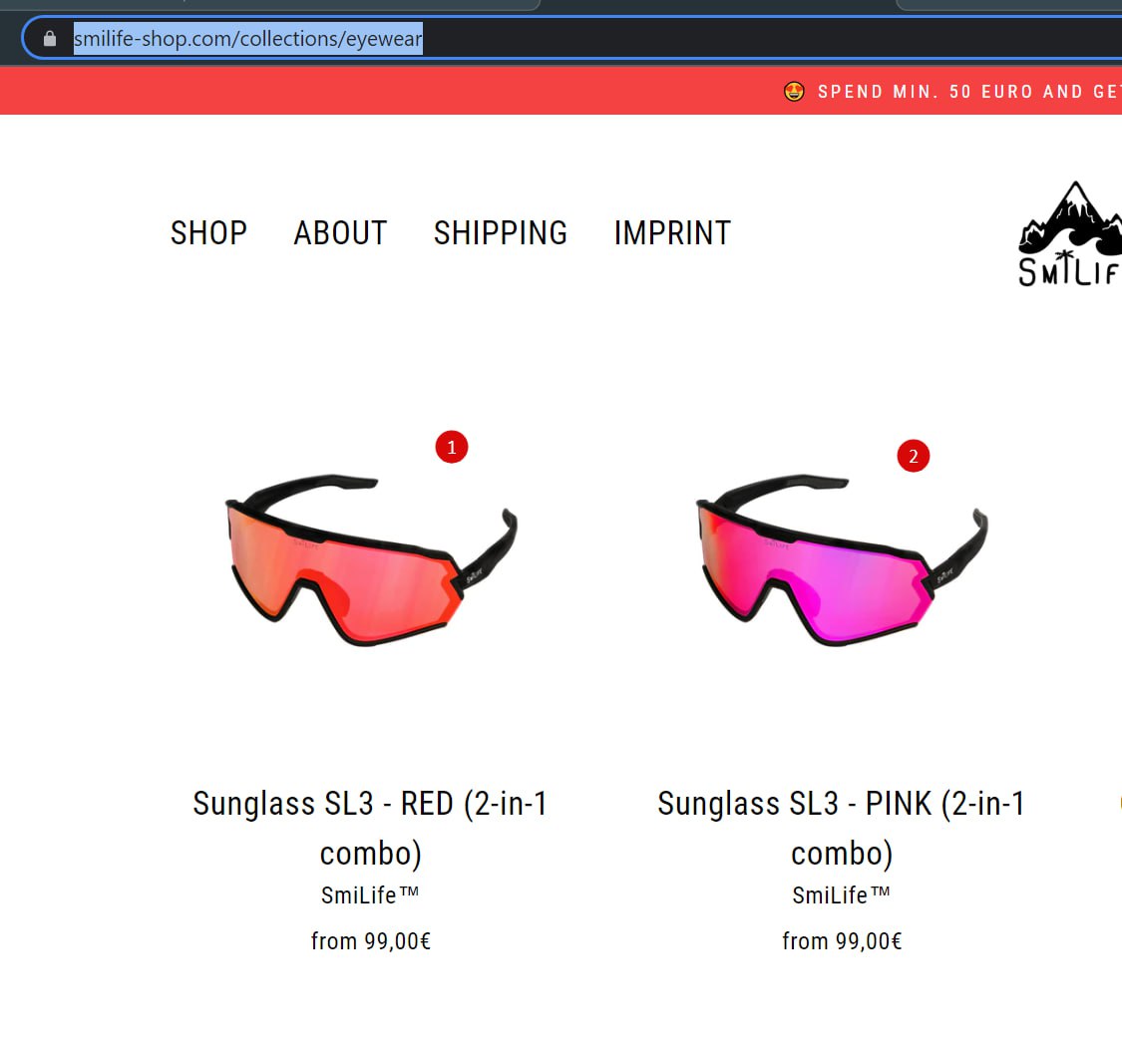Open the IMPRINT page
The height and width of the screenshot is (1064, 1122).
[672, 233]
